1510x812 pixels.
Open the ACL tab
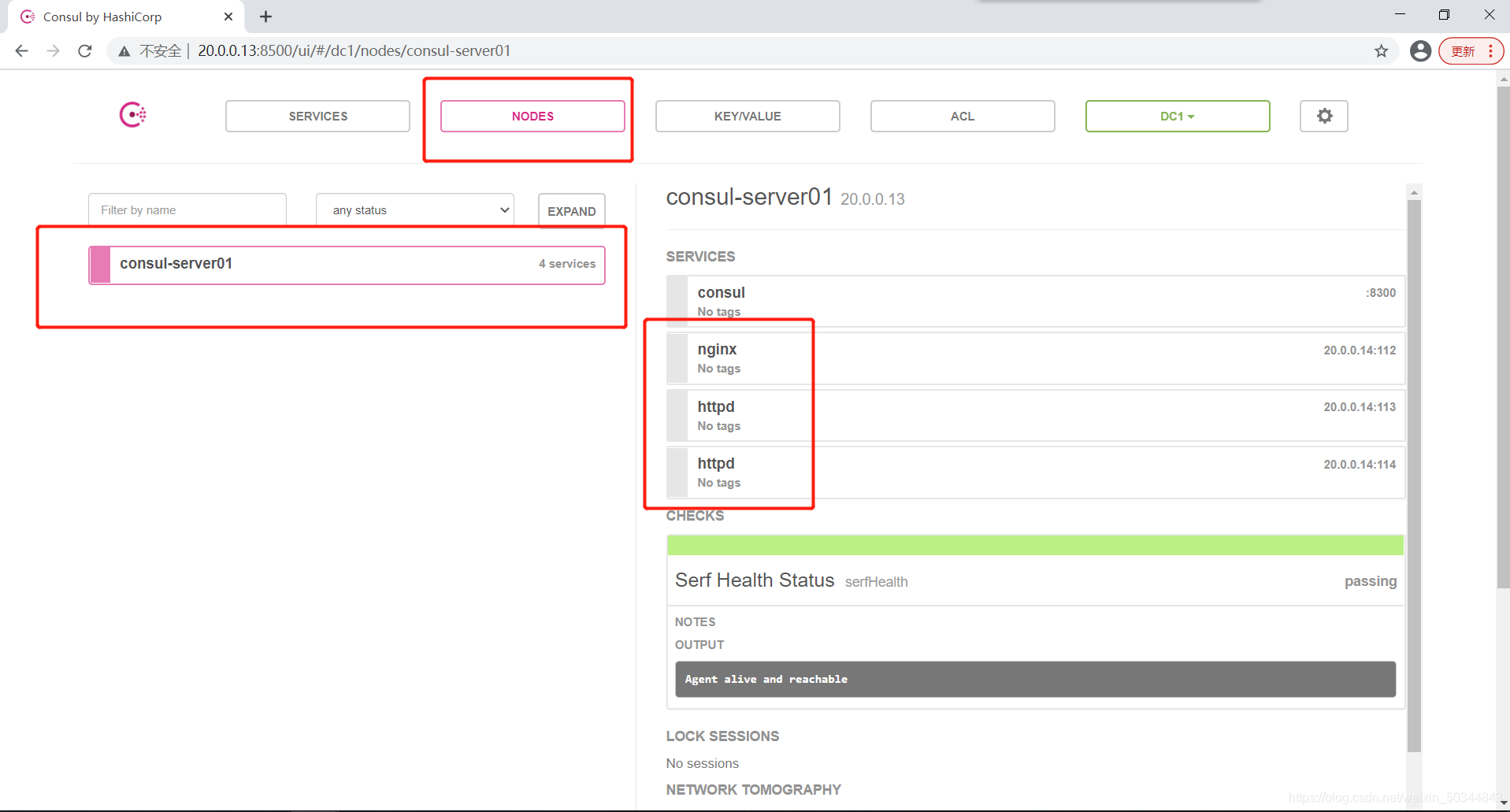click(963, 116)
